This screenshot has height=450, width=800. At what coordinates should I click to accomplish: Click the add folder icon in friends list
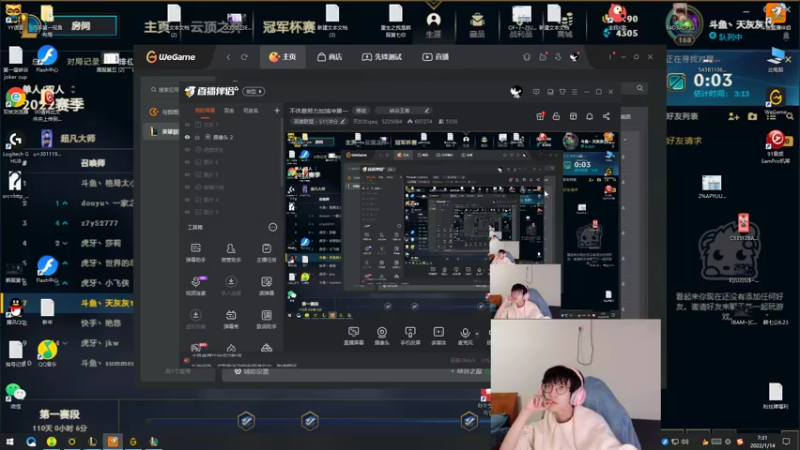(752, 117)
